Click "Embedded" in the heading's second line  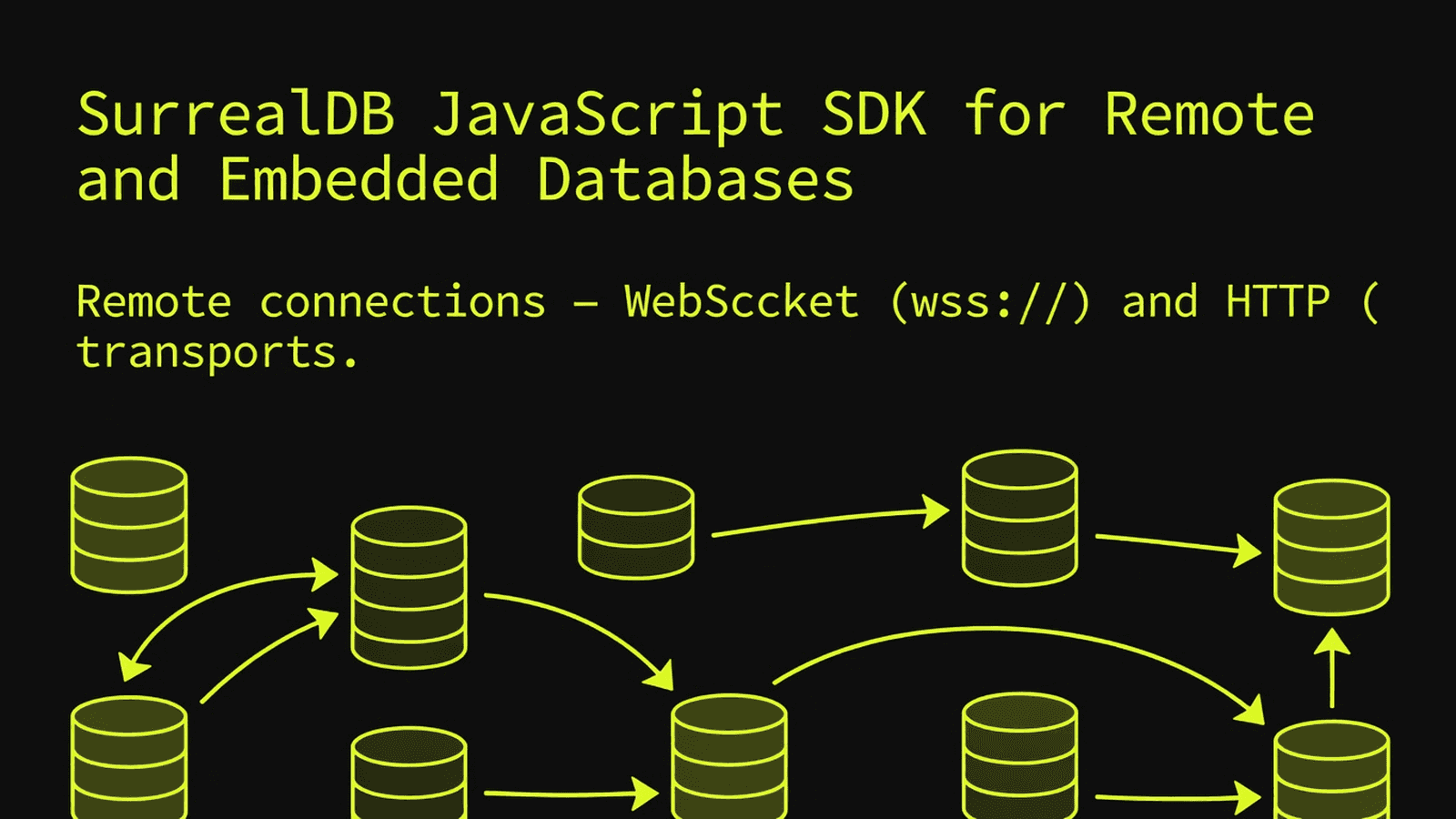[359, 178]
